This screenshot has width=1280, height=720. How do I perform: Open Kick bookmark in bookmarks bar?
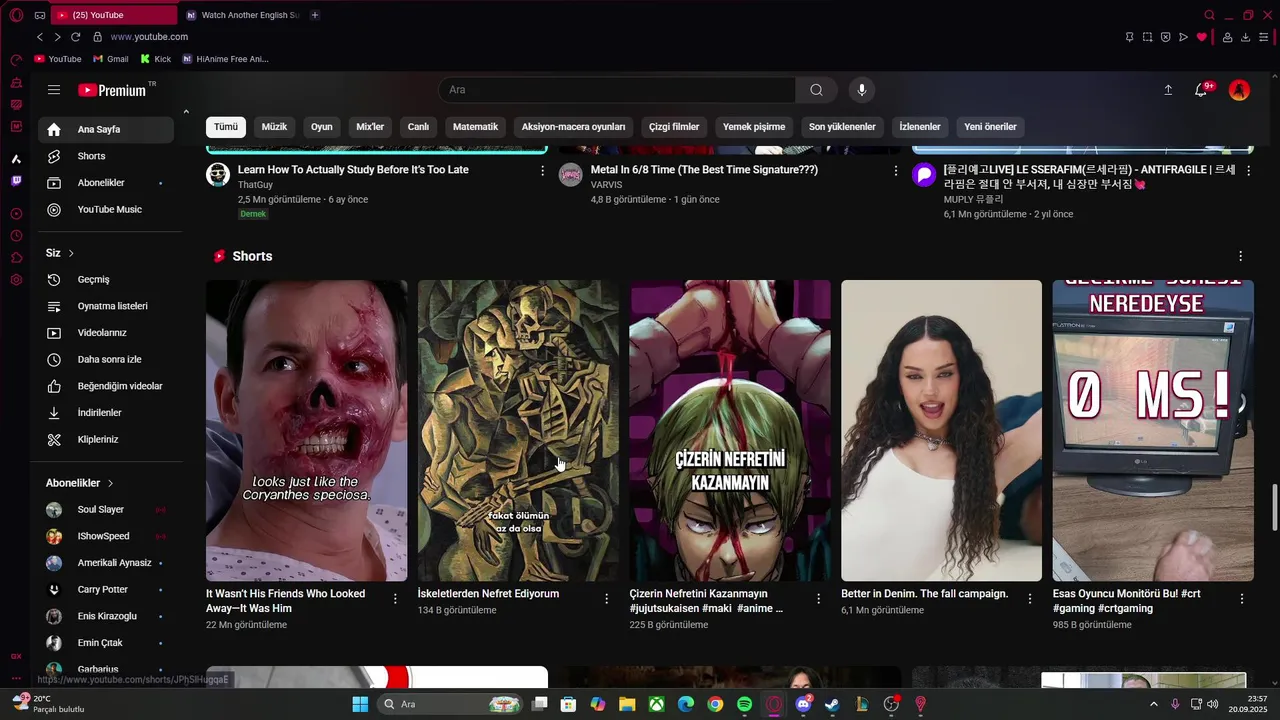[x=156, y=59]
